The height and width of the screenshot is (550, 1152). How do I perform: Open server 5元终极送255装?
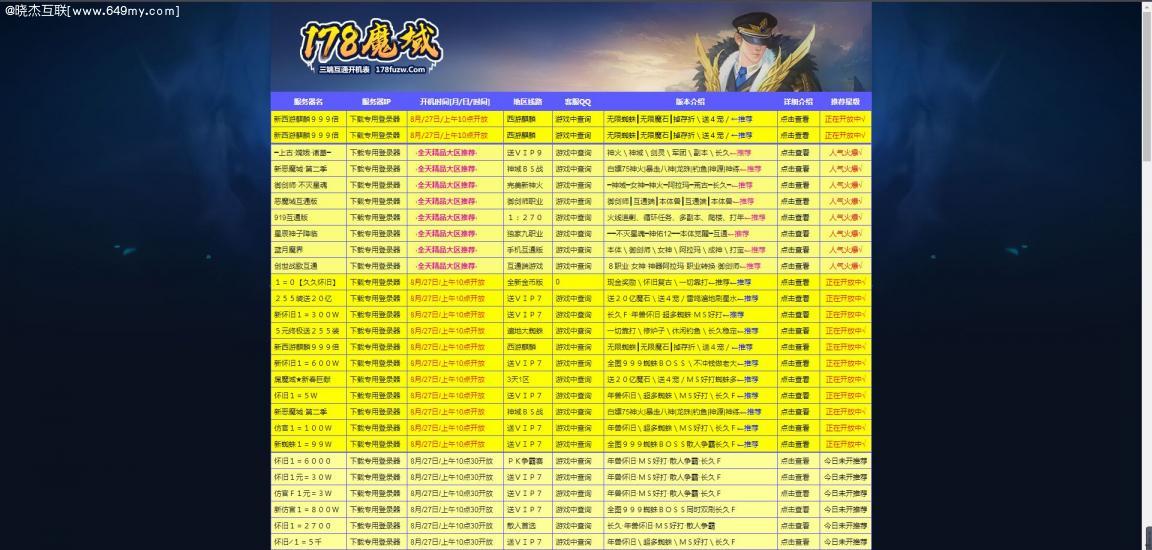tap(306, 330)
